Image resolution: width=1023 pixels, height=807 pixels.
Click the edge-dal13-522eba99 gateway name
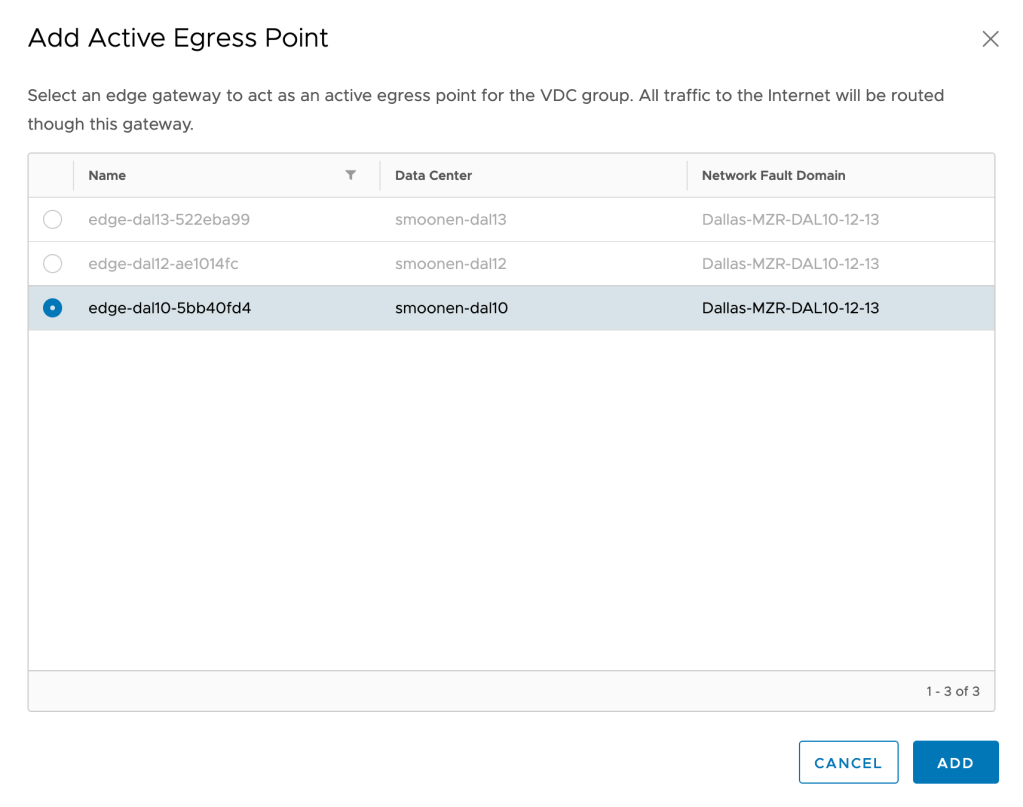coord(168,220)
